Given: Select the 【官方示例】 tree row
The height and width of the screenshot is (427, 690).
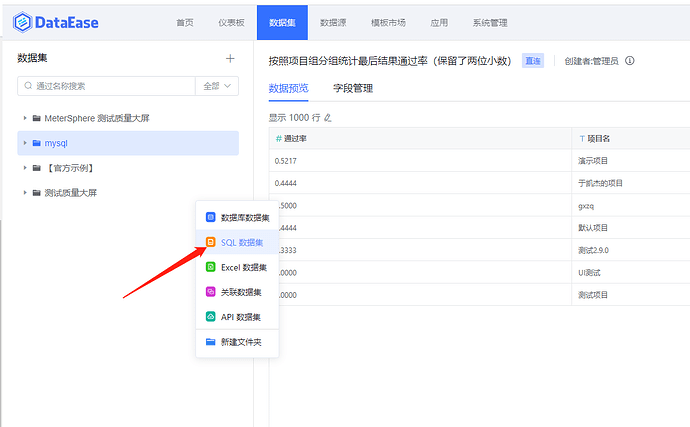Looking at the screenshot, I should [128, 168].
